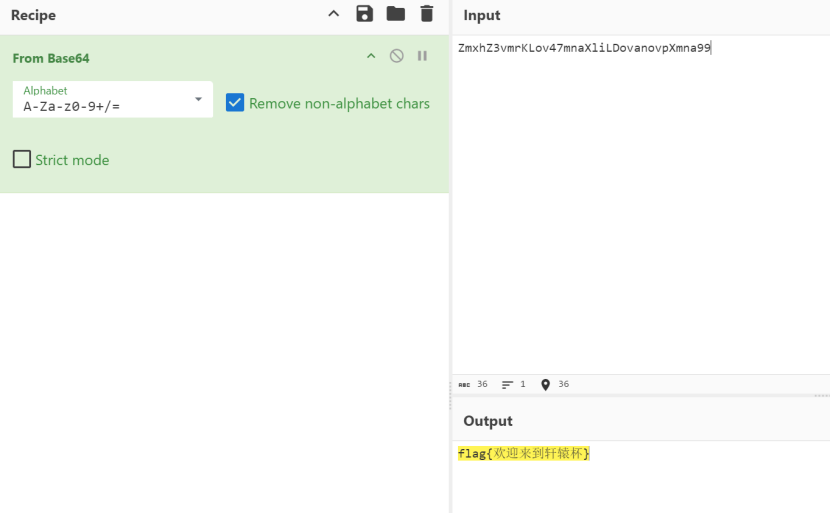Viewport: 831px width, 513px height.
Task: Click the cursor position marker icon
Action: coord(545,385)
